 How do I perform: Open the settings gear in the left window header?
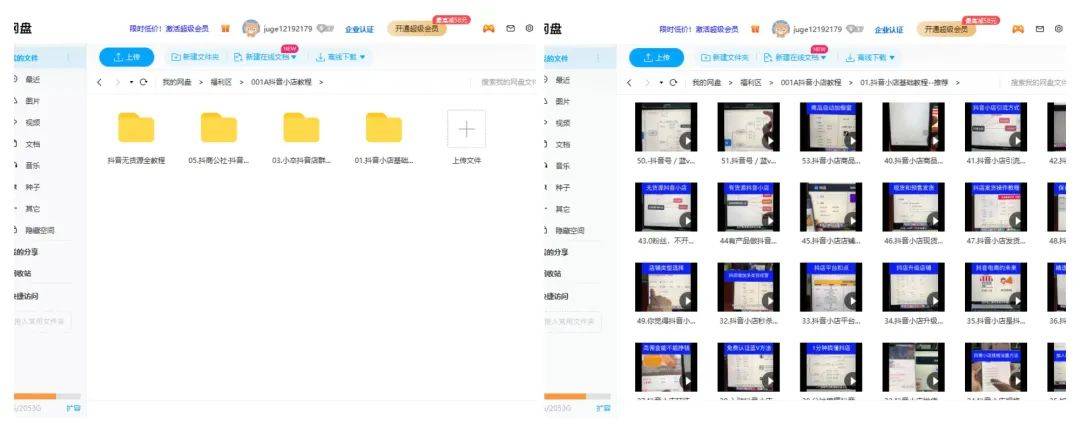(529, 29)
